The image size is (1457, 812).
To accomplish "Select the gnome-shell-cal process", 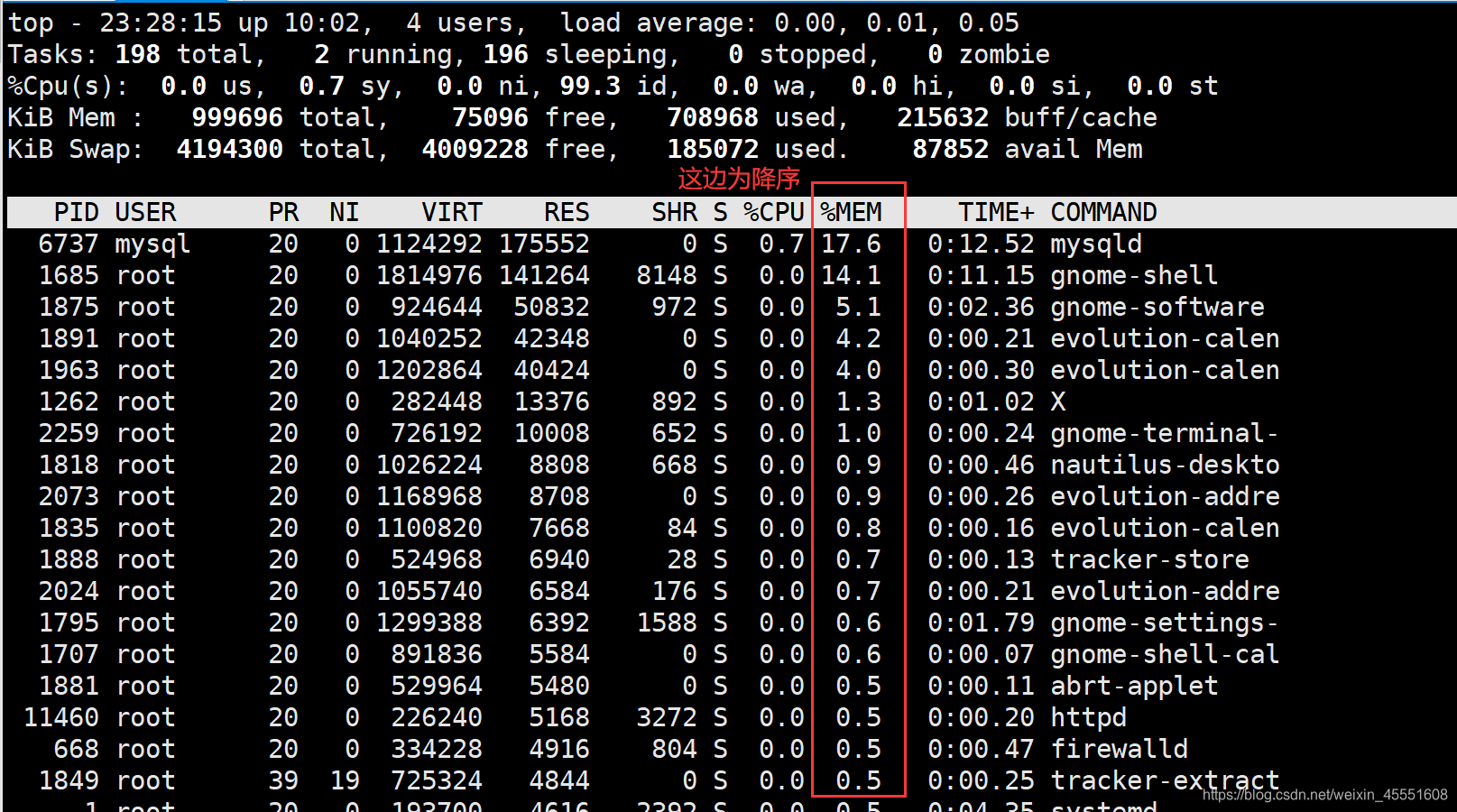I will 1165,654.
